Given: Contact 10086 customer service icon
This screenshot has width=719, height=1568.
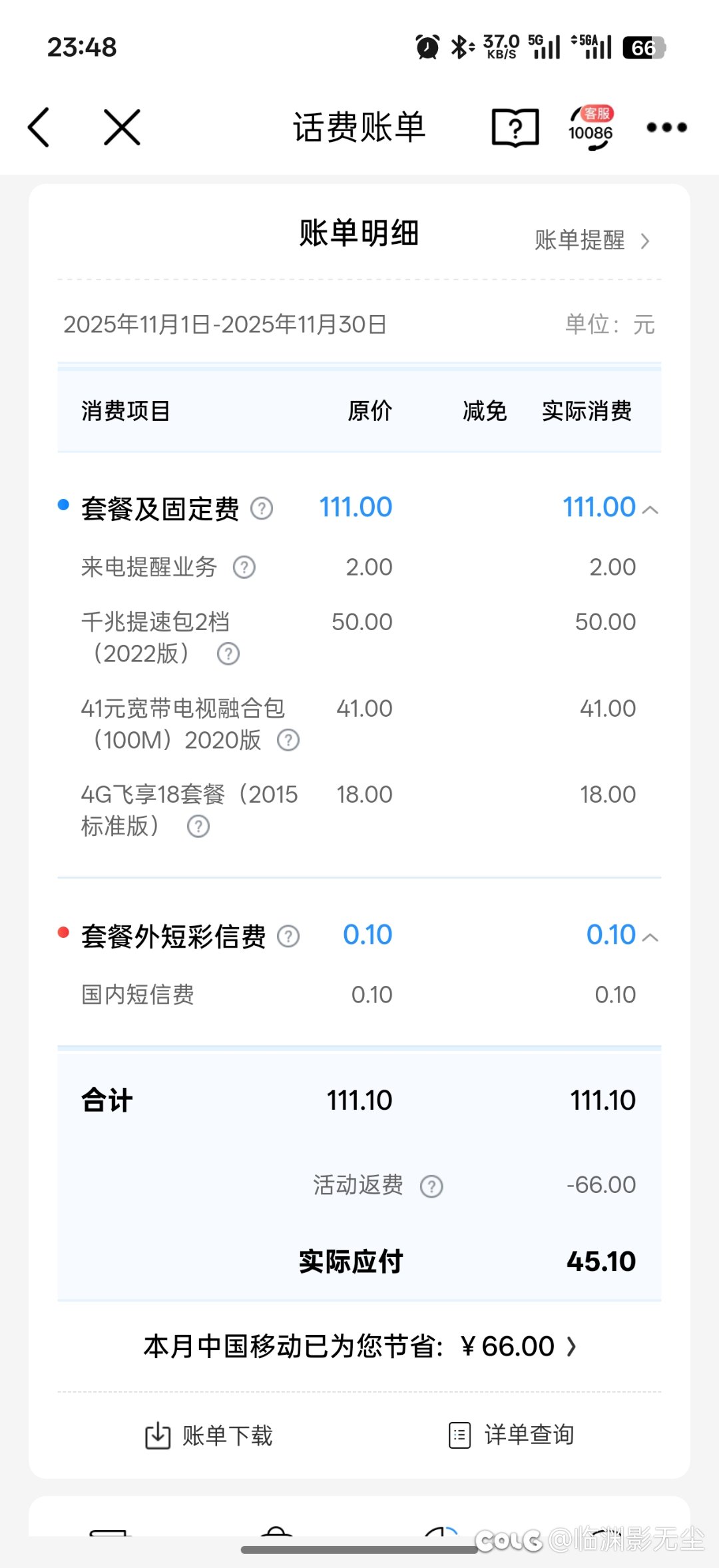Looking at the screenshot, I should point(591,128).
